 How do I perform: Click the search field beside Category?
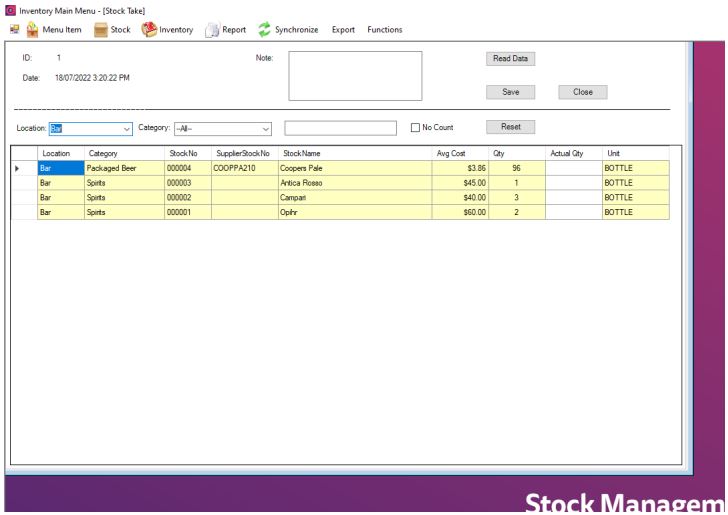coord(340,128)
